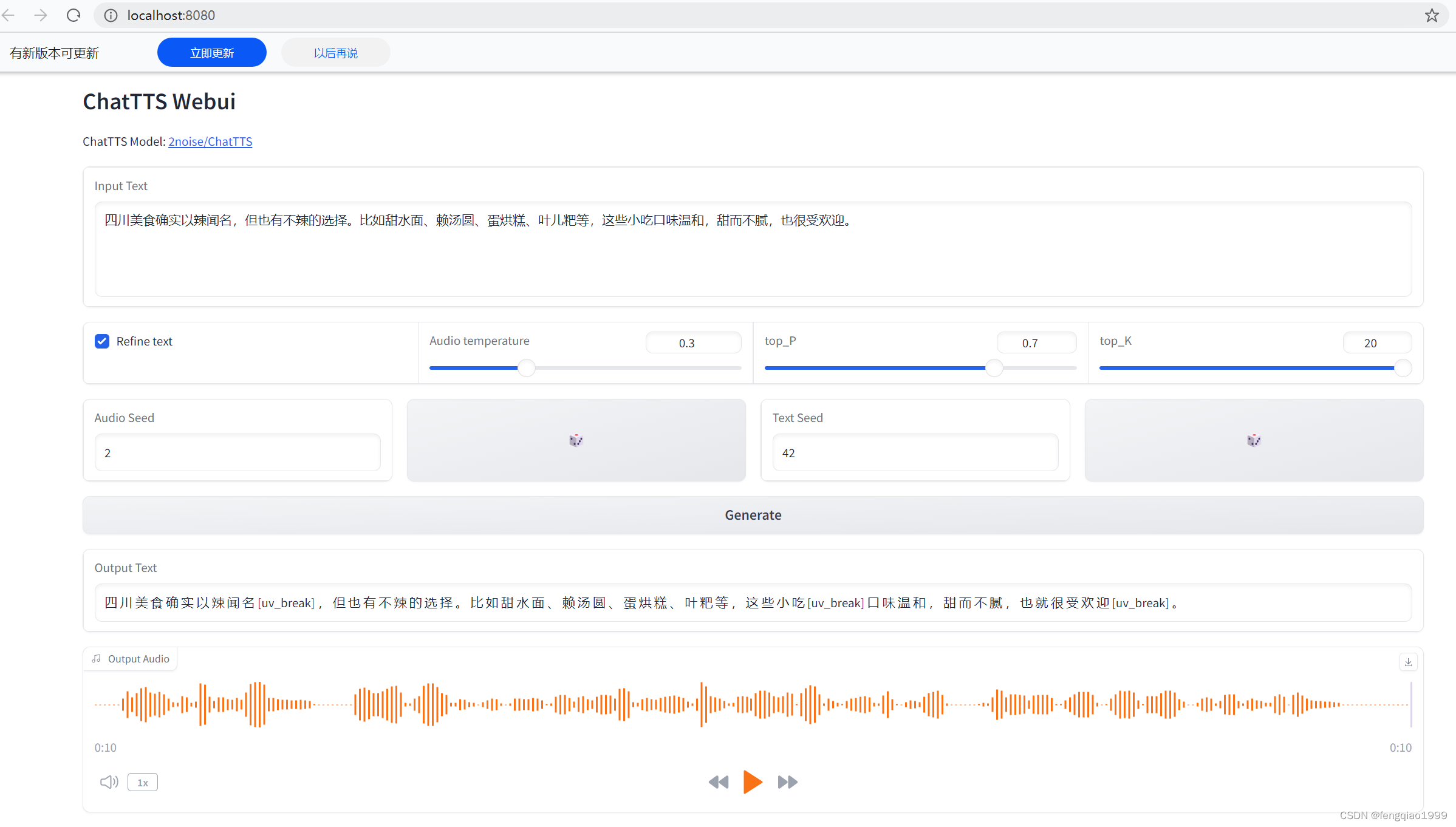Click the 有新版本可更新 notice text
The height and width of the screenshot is (827, 1456).
tap(54, 53)
